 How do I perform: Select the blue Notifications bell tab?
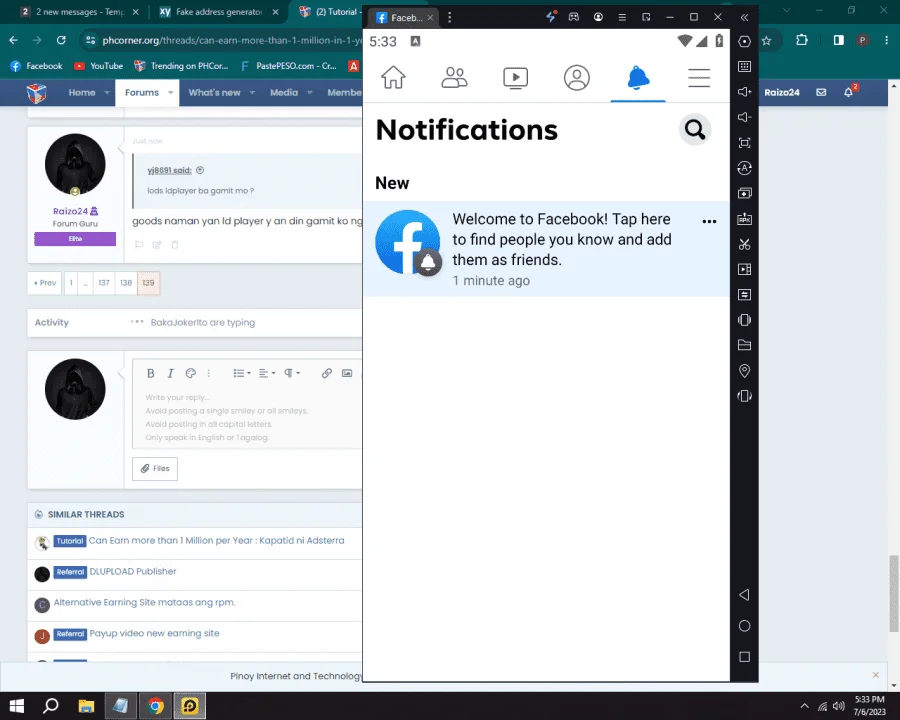point(638,78)
